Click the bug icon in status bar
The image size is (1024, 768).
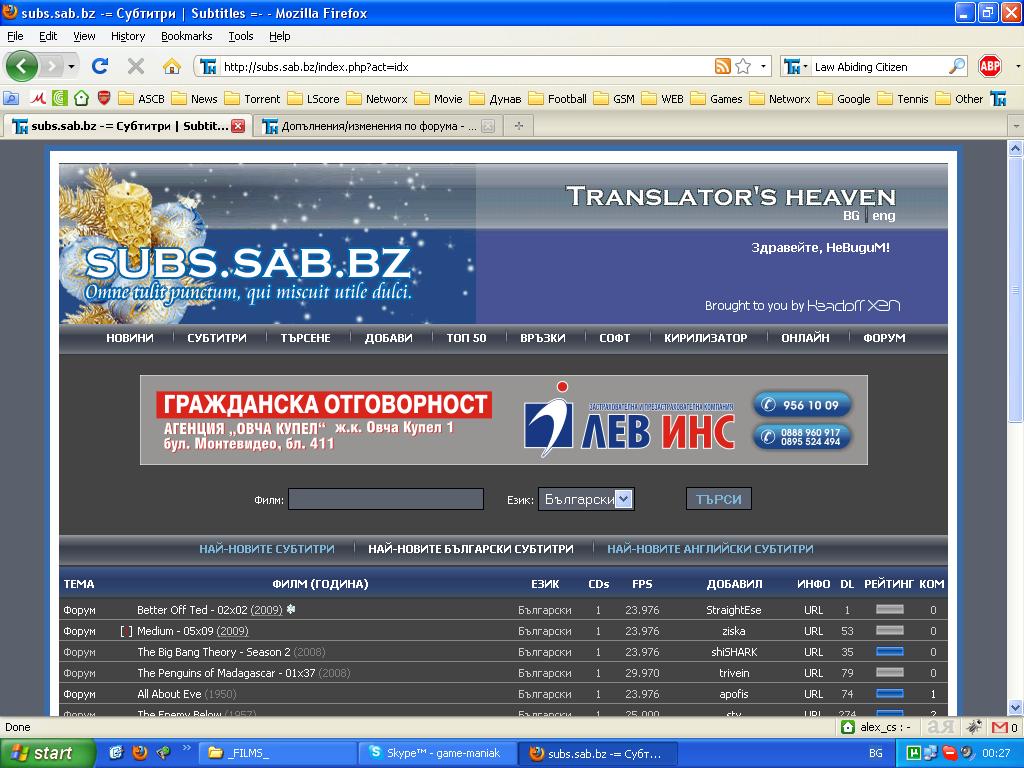tap(974, 727)
